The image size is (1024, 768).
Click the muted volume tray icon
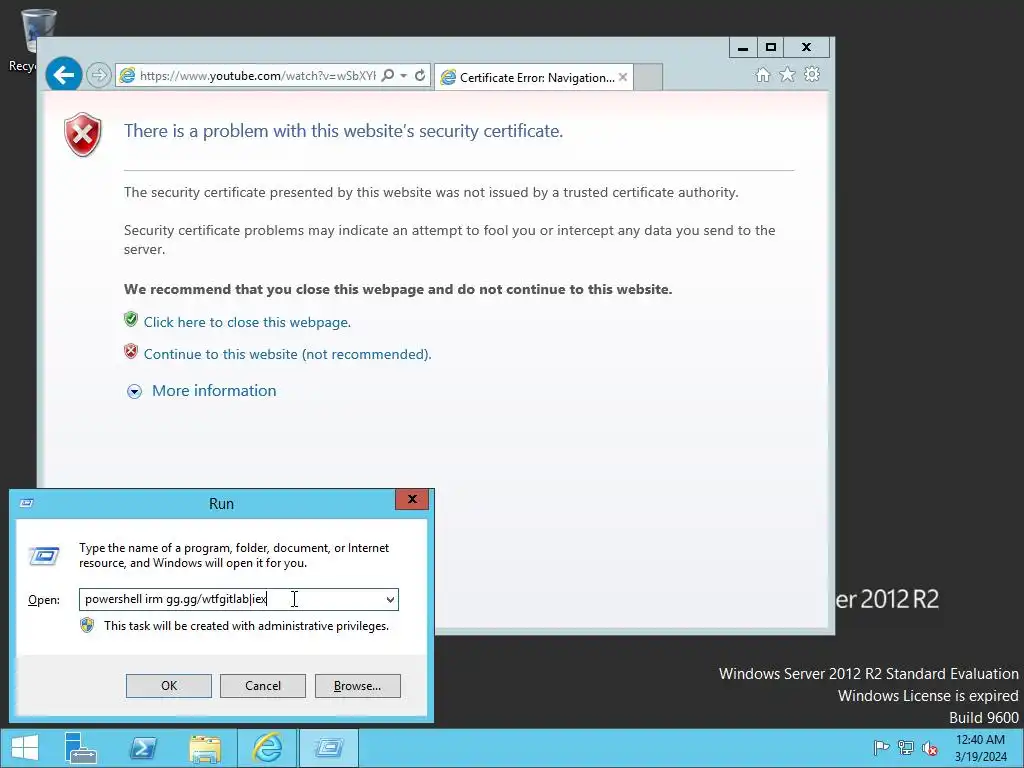pos(930,748)
